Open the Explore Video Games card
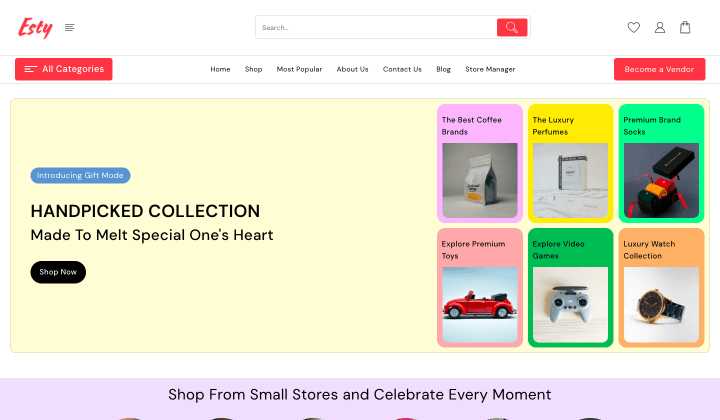 (x=570, y=287)
